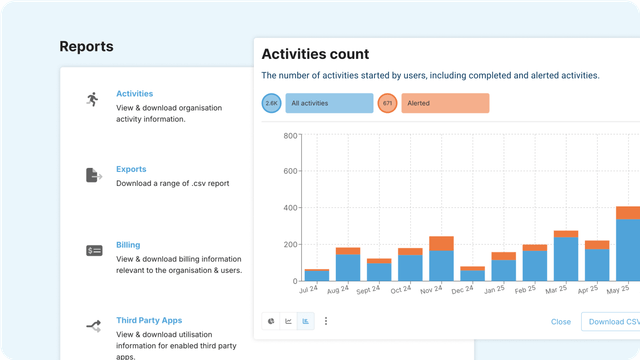Viewport: 640px width, 360px height.
Task: Click the 671 alerted count badge
Action: 387,103
